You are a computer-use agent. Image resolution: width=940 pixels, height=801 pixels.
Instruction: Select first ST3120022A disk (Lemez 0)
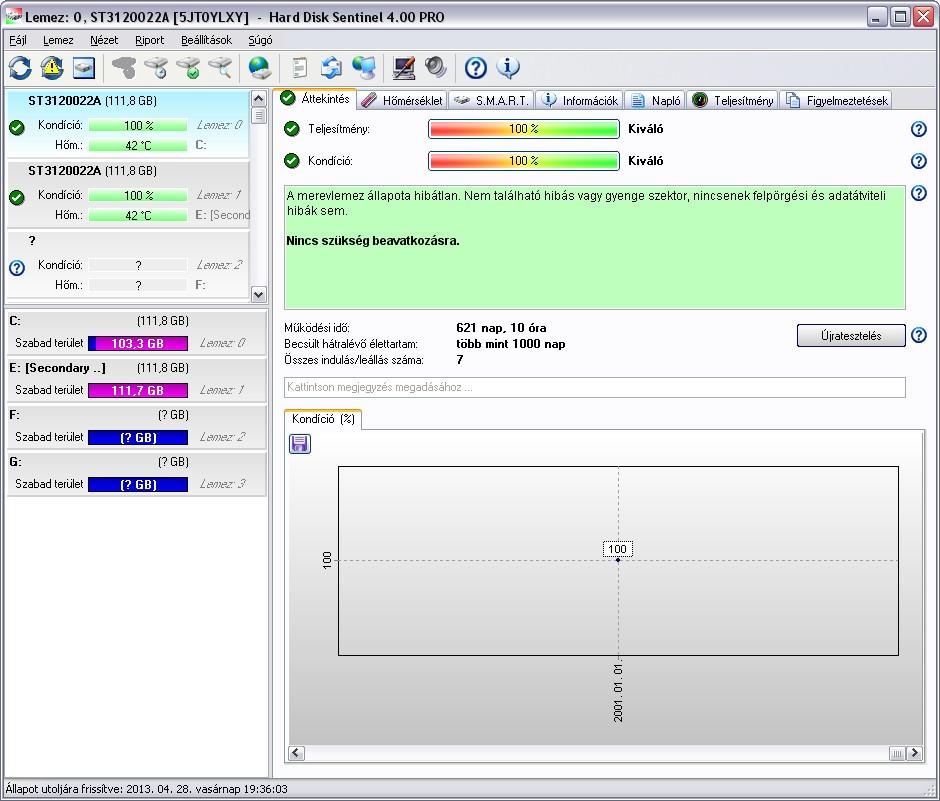coord(127,124)
